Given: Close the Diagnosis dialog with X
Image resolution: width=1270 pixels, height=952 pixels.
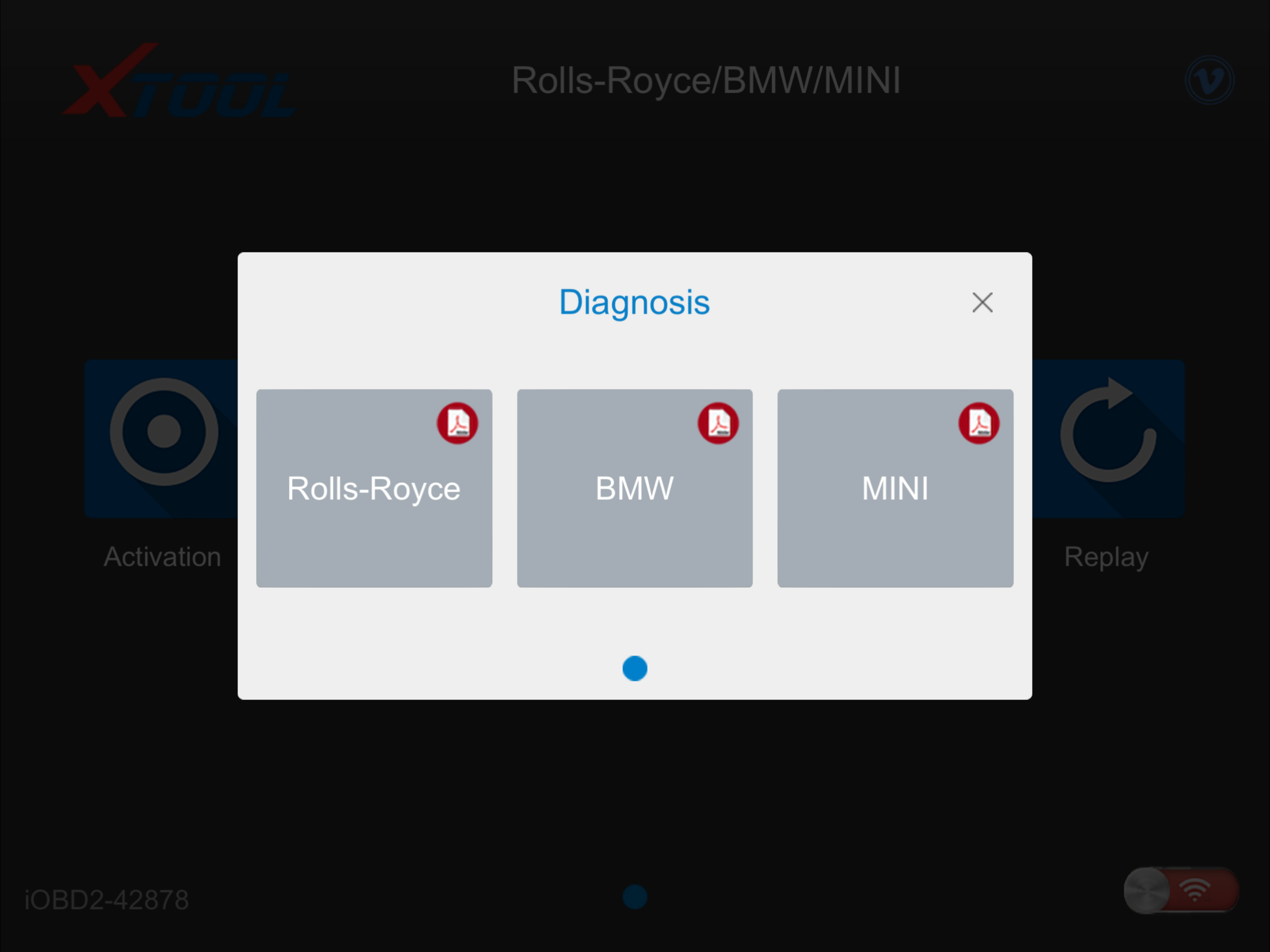Looking at the screenshot, I should tap(982, 303).
